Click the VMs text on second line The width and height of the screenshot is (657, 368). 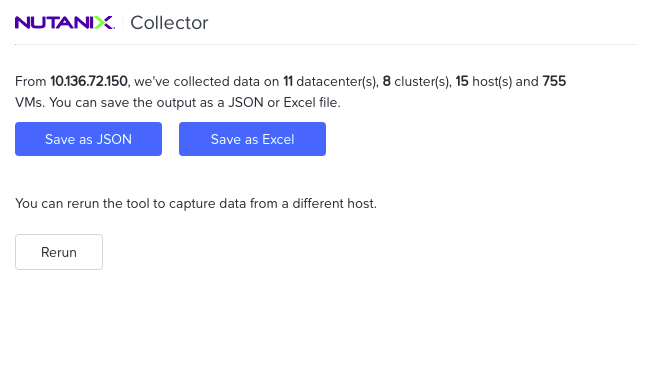(x=30, y=102)
